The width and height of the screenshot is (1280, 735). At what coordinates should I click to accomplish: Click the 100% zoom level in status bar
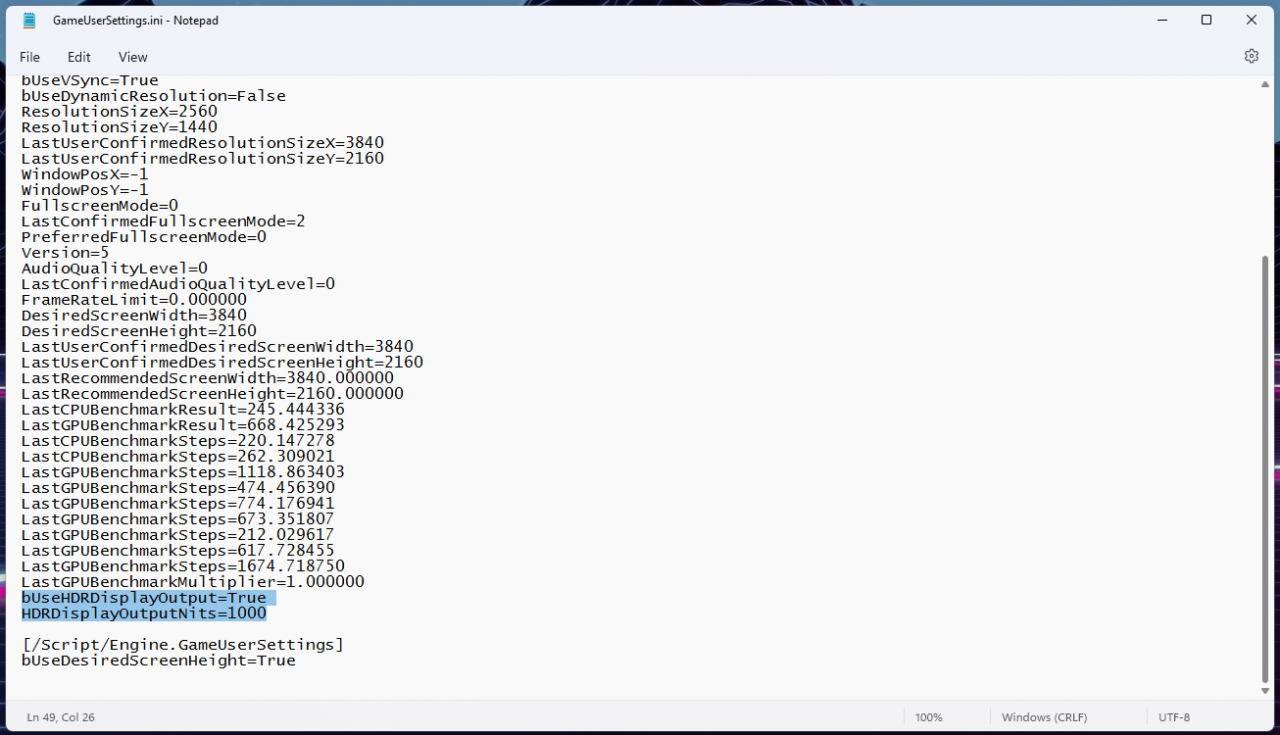[929, 717]
